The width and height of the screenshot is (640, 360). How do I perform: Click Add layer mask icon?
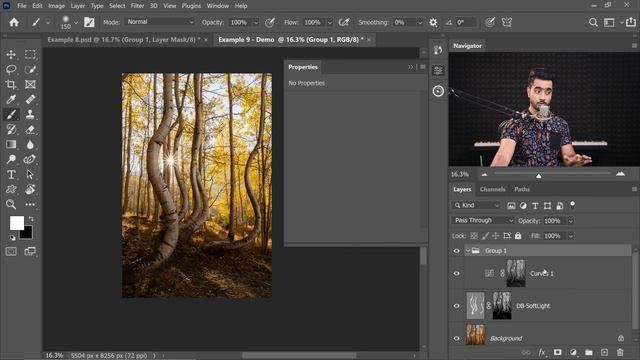pyautogui.click(x=557, y=352)
